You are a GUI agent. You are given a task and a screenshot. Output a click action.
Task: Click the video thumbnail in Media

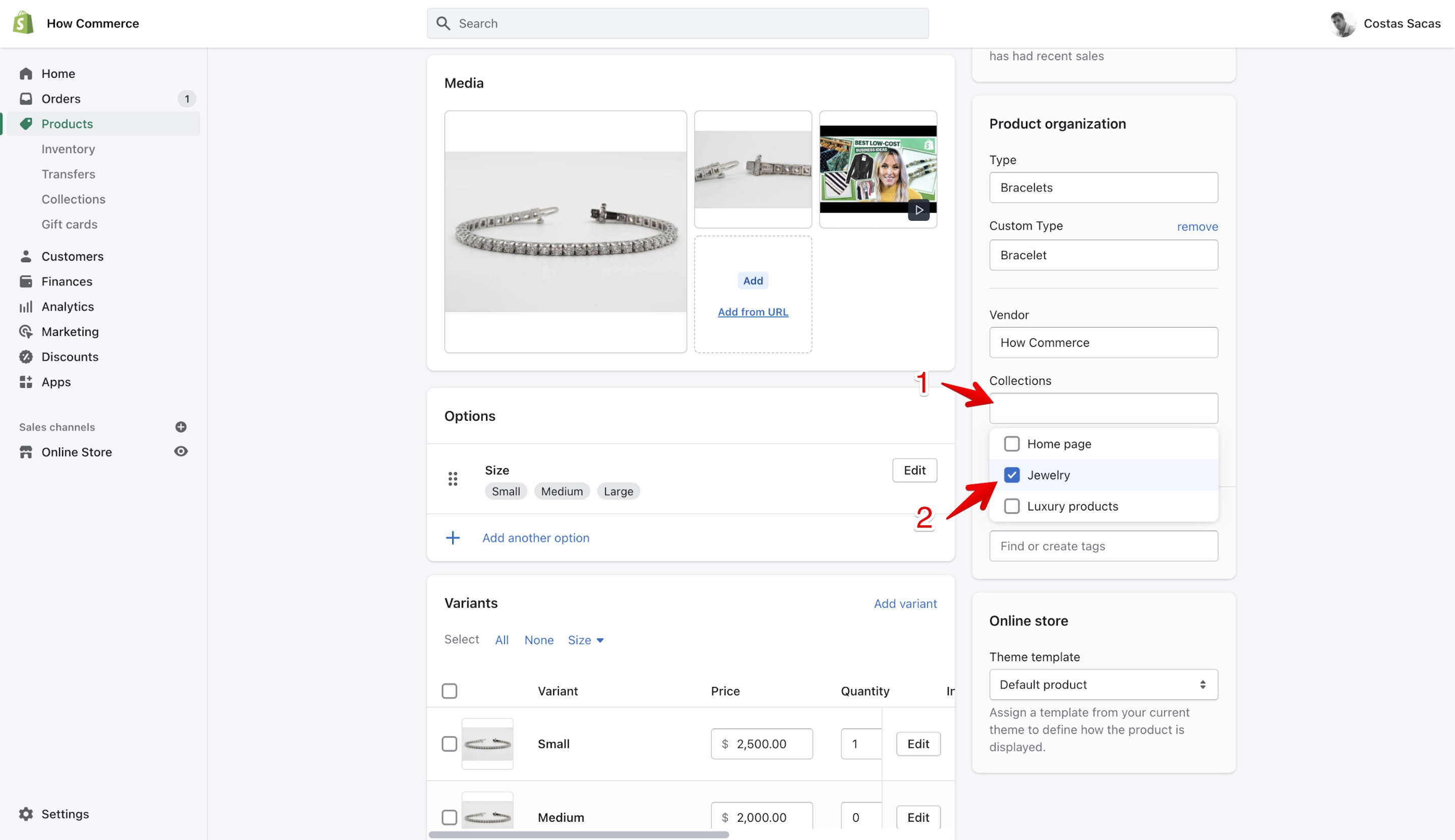pos(878,170)
